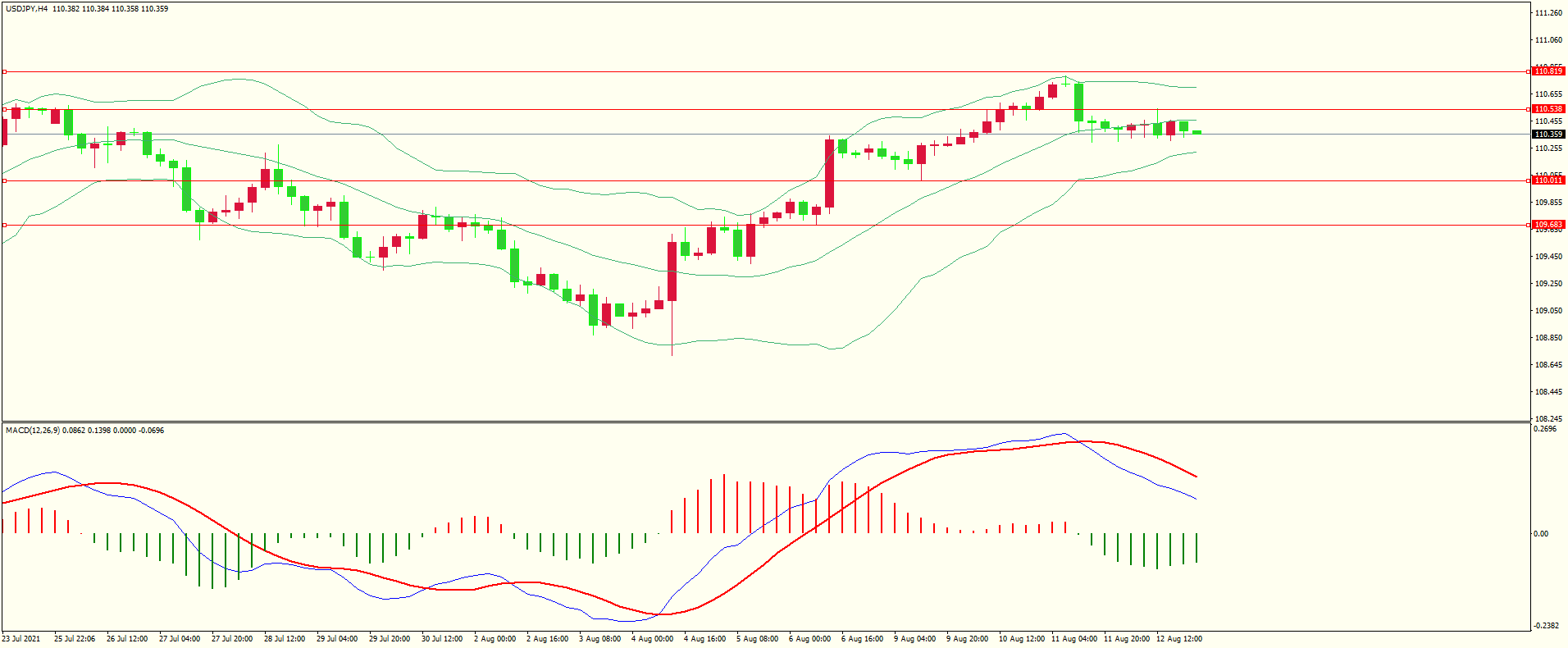This screenshot has width=1568, height=648.
Task: Click the 6 Aug 16:00 time label
Action: coord(862,639)
